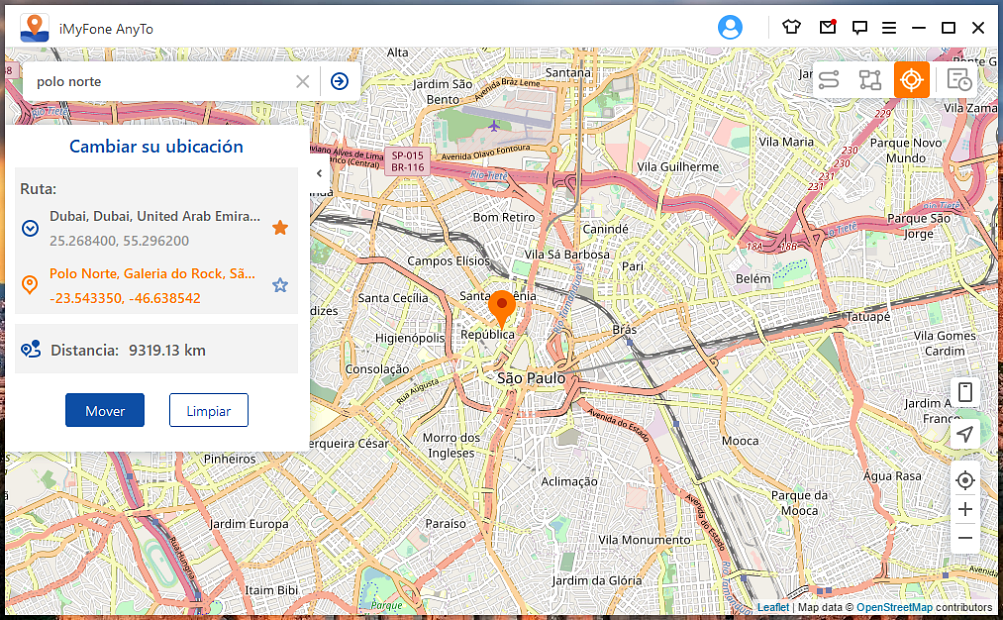Select two-spot route mode icon
The image size is (1003, 620).
(828, 80)
